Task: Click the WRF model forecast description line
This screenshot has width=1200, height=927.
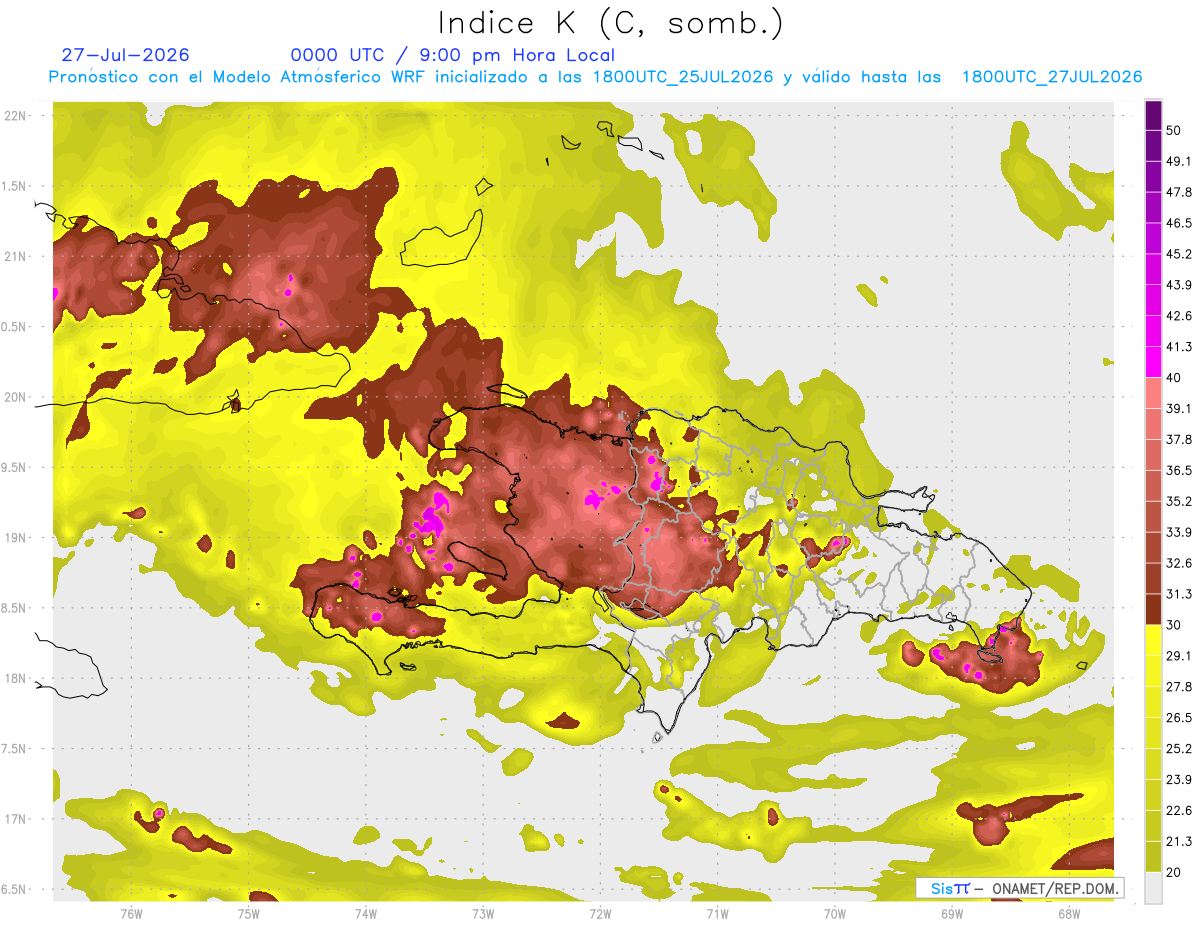Action: coord(596,77)
